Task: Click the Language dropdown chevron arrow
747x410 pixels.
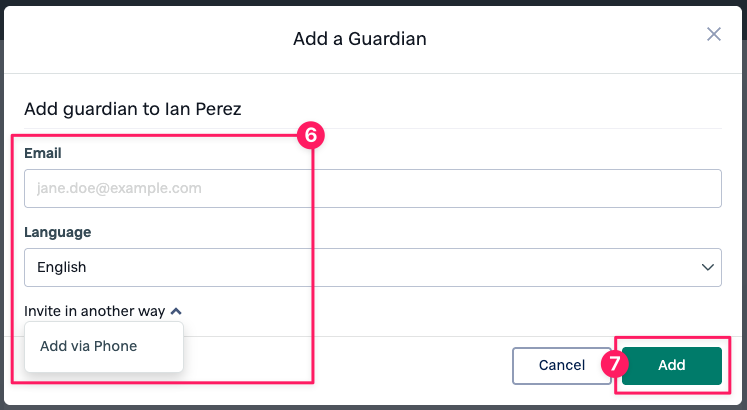Action: pos(708,268)
